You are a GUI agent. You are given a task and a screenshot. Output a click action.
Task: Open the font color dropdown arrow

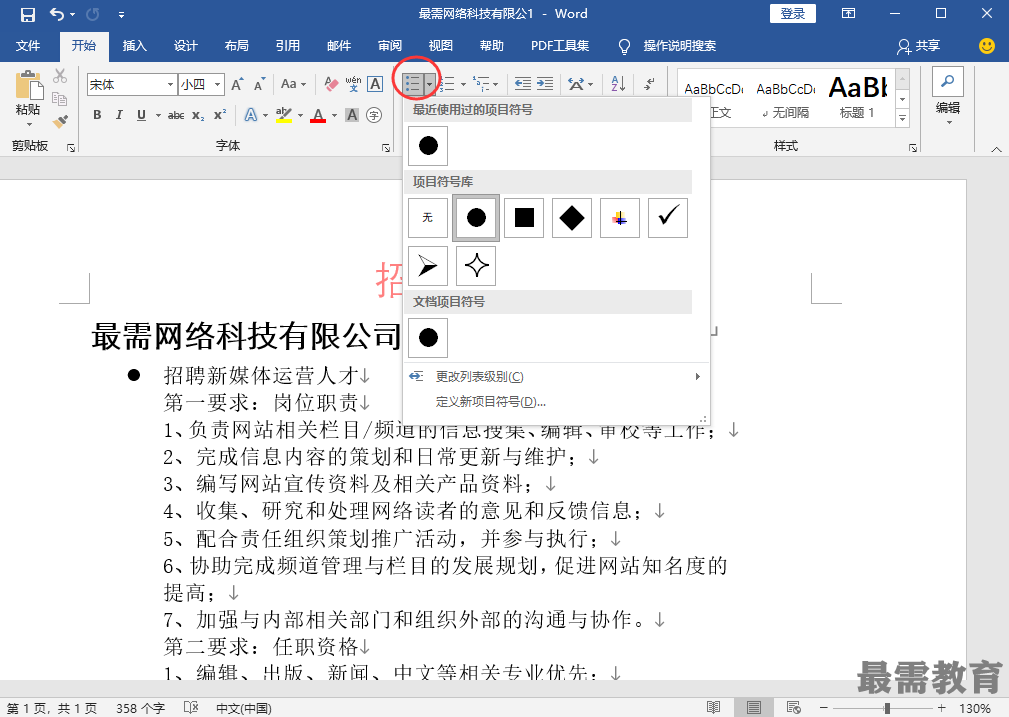(334, 115)
